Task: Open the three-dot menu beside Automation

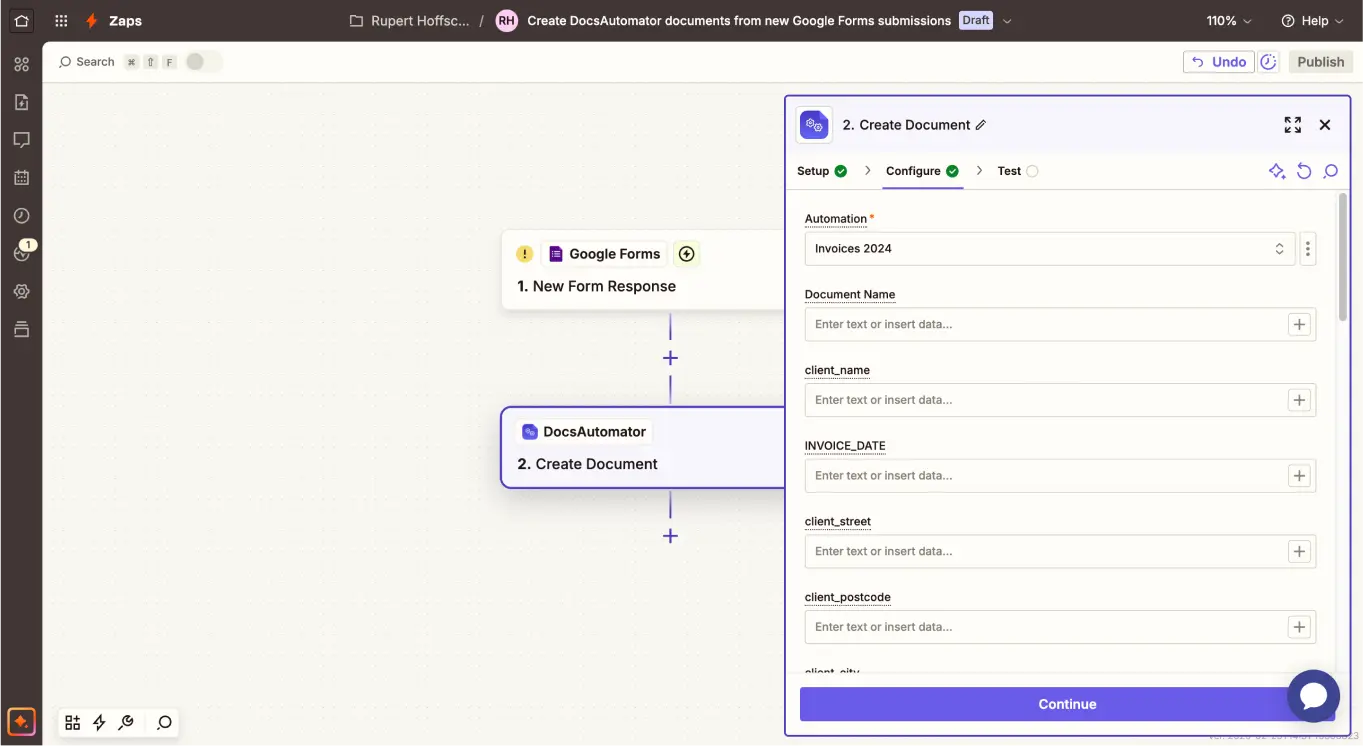Action: (1307, 247)
